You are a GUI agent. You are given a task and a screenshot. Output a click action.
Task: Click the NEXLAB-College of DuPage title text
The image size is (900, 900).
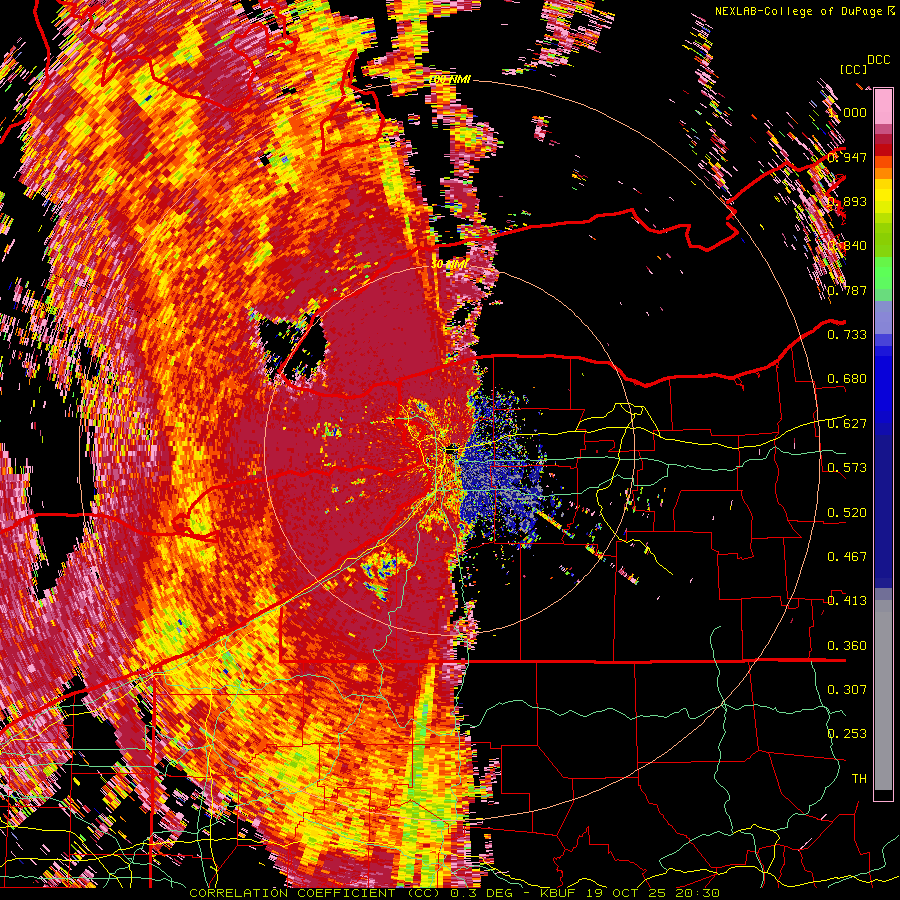click(804, 11)
